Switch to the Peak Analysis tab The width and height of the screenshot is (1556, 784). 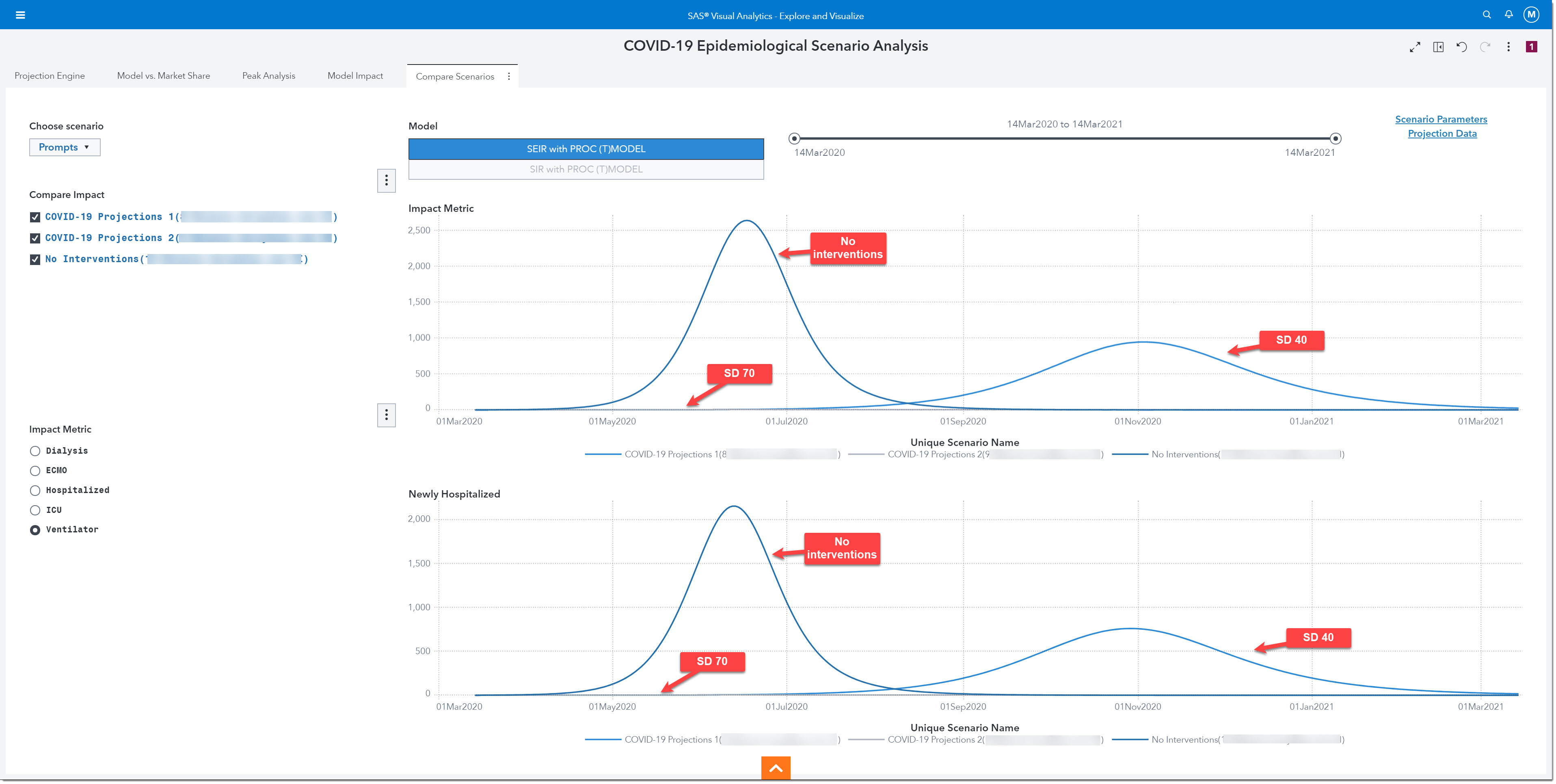tap(268, 75)
